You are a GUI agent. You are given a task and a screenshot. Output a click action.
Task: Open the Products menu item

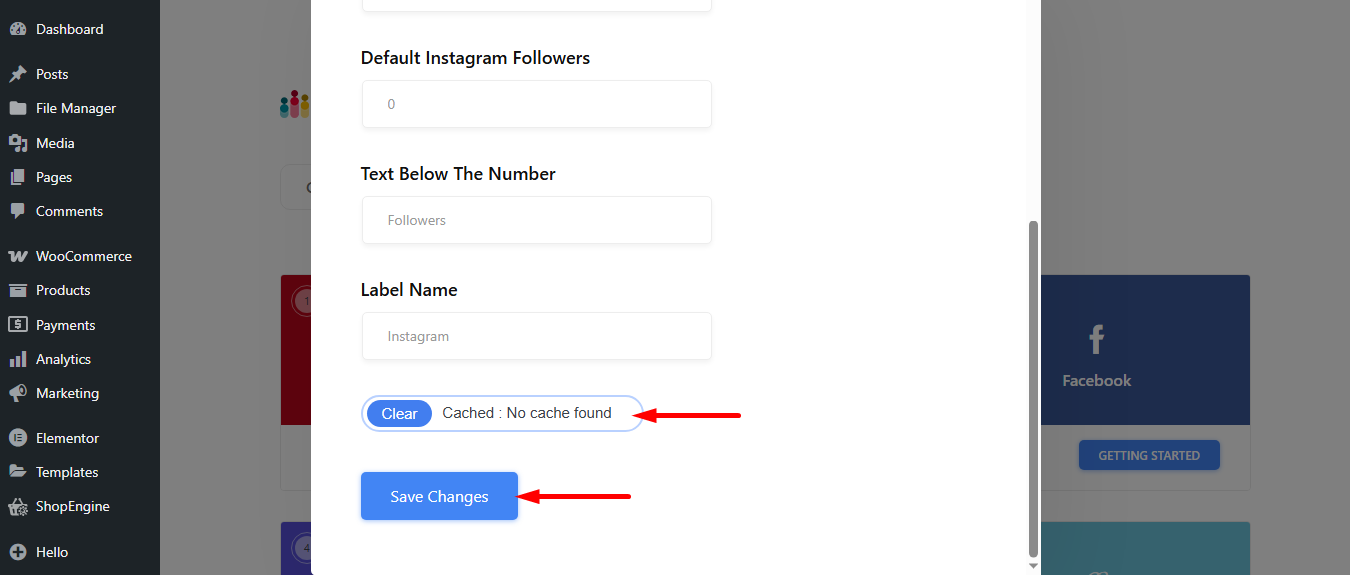pos(63,290)
